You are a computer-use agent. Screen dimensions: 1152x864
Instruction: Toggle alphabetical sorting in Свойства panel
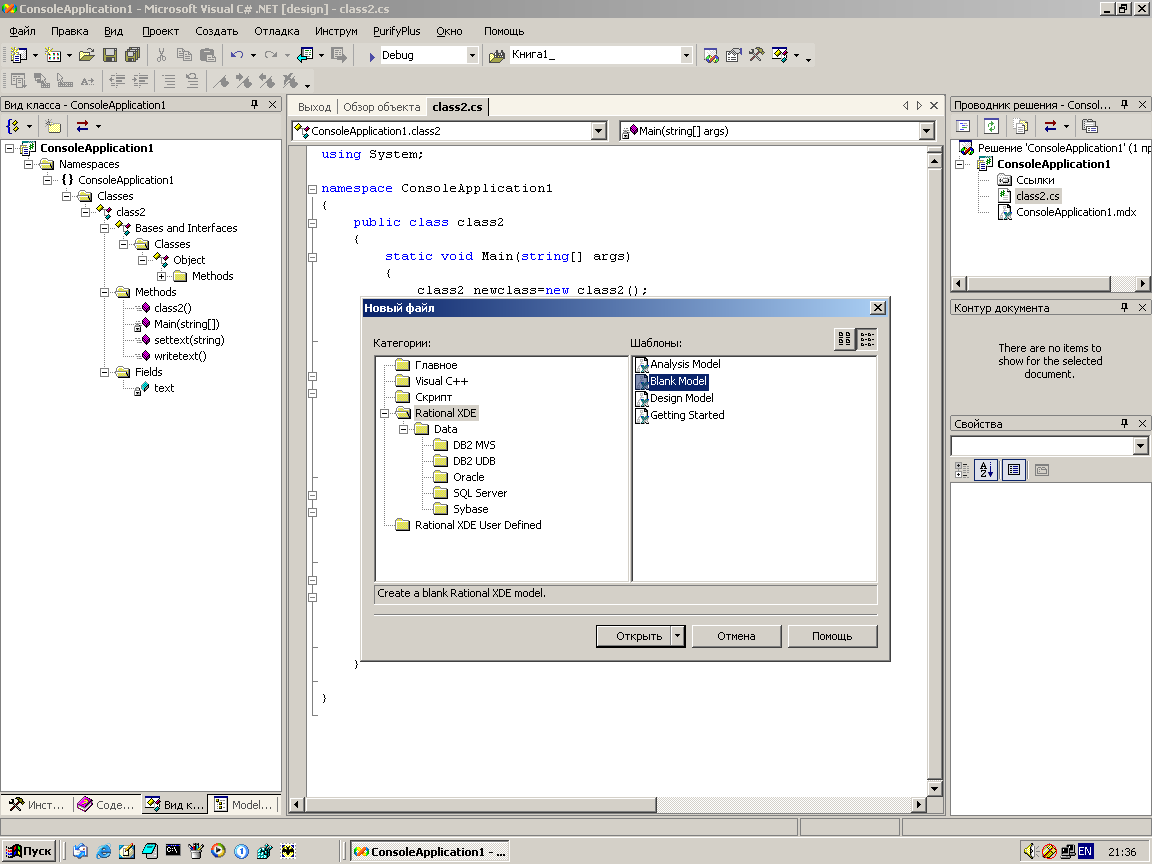click(x=987, y=469)
